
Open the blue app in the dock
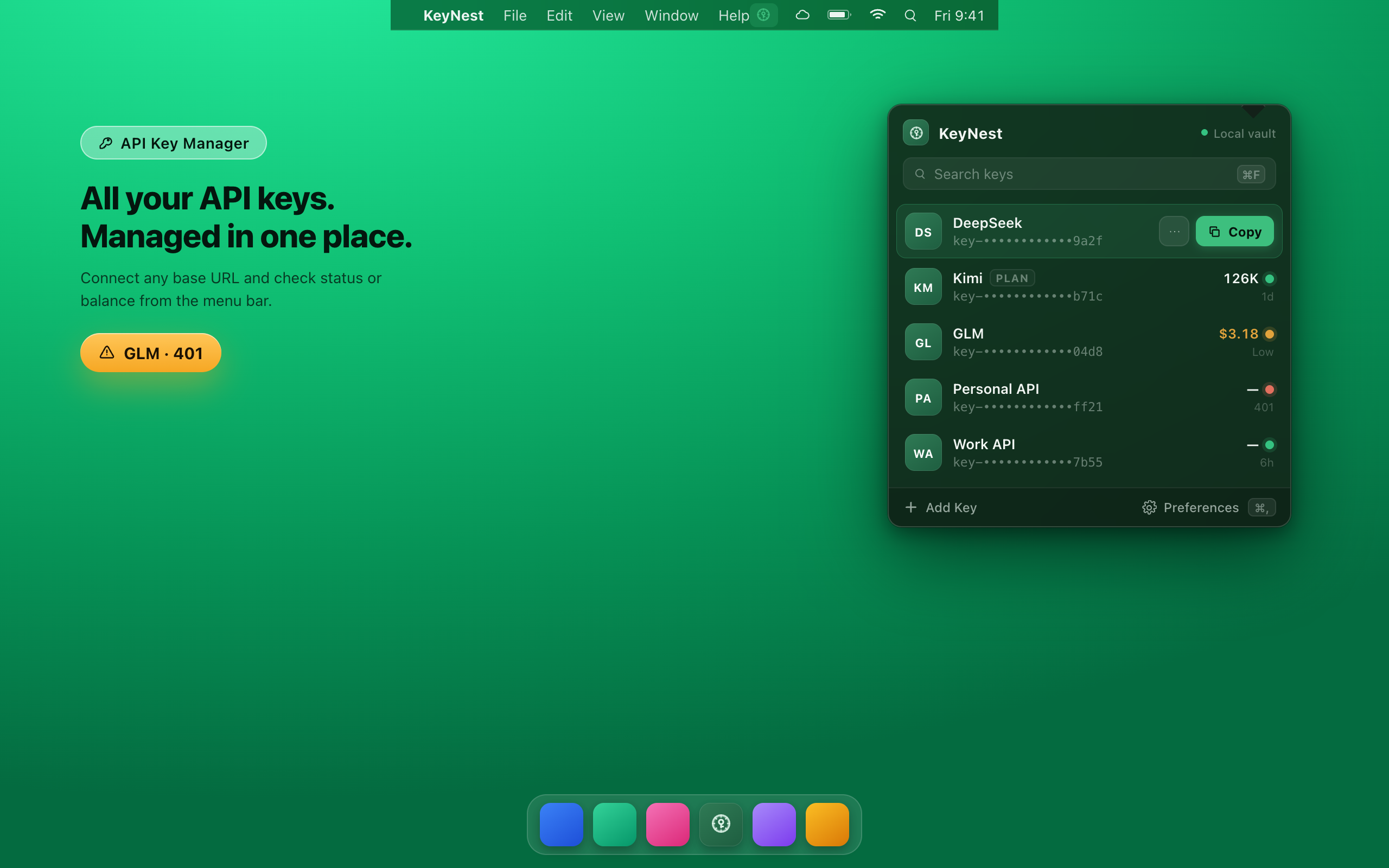coord(562,825)
